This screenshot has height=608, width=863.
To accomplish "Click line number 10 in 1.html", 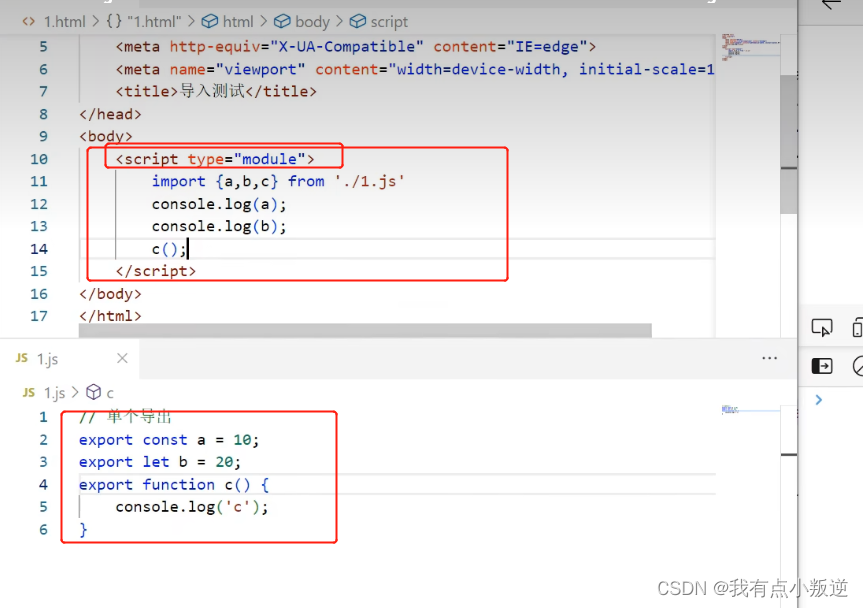I will click(x=39, y=160).
